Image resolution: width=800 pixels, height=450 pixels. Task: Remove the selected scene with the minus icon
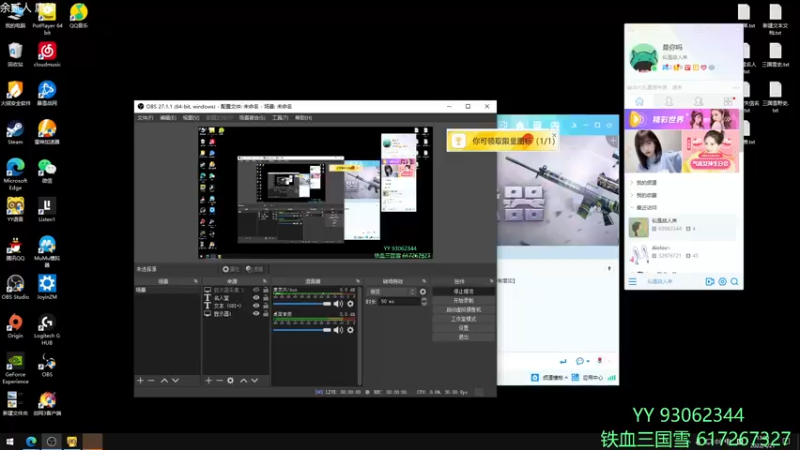(x=151, y=381)
